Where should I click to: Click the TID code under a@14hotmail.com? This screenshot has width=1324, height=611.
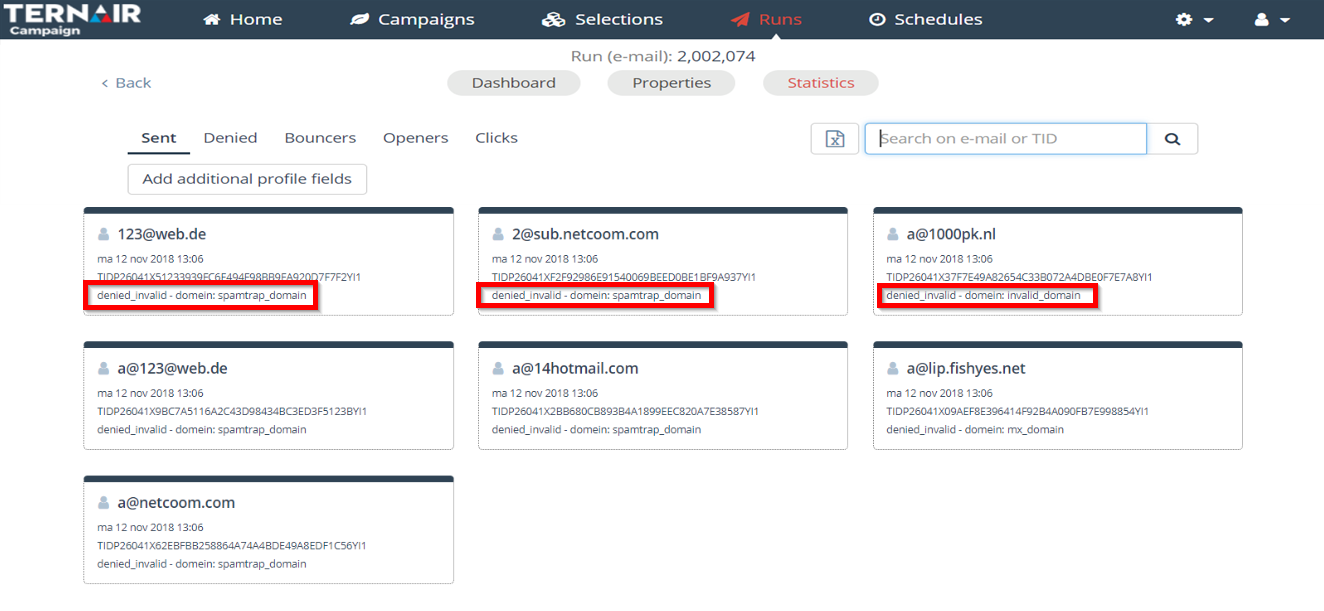point(625,411)
